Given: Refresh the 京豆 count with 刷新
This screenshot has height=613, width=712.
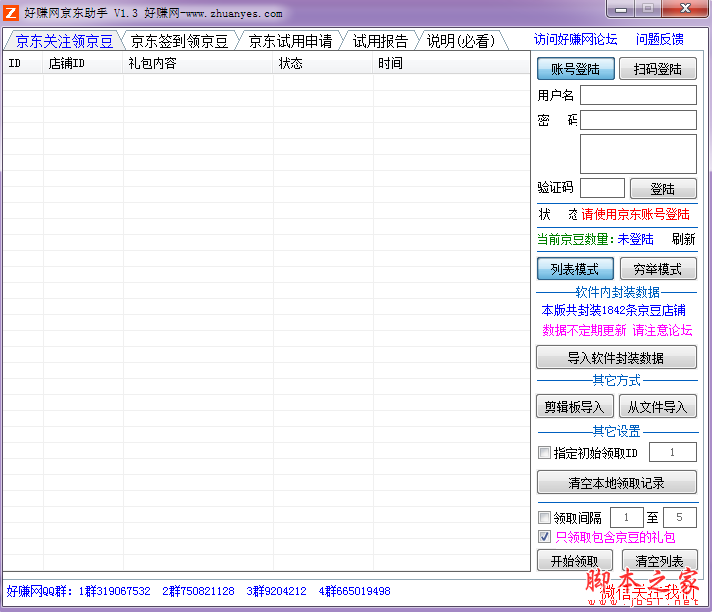Looking at the screenshot, I should [x=683, y=239].
